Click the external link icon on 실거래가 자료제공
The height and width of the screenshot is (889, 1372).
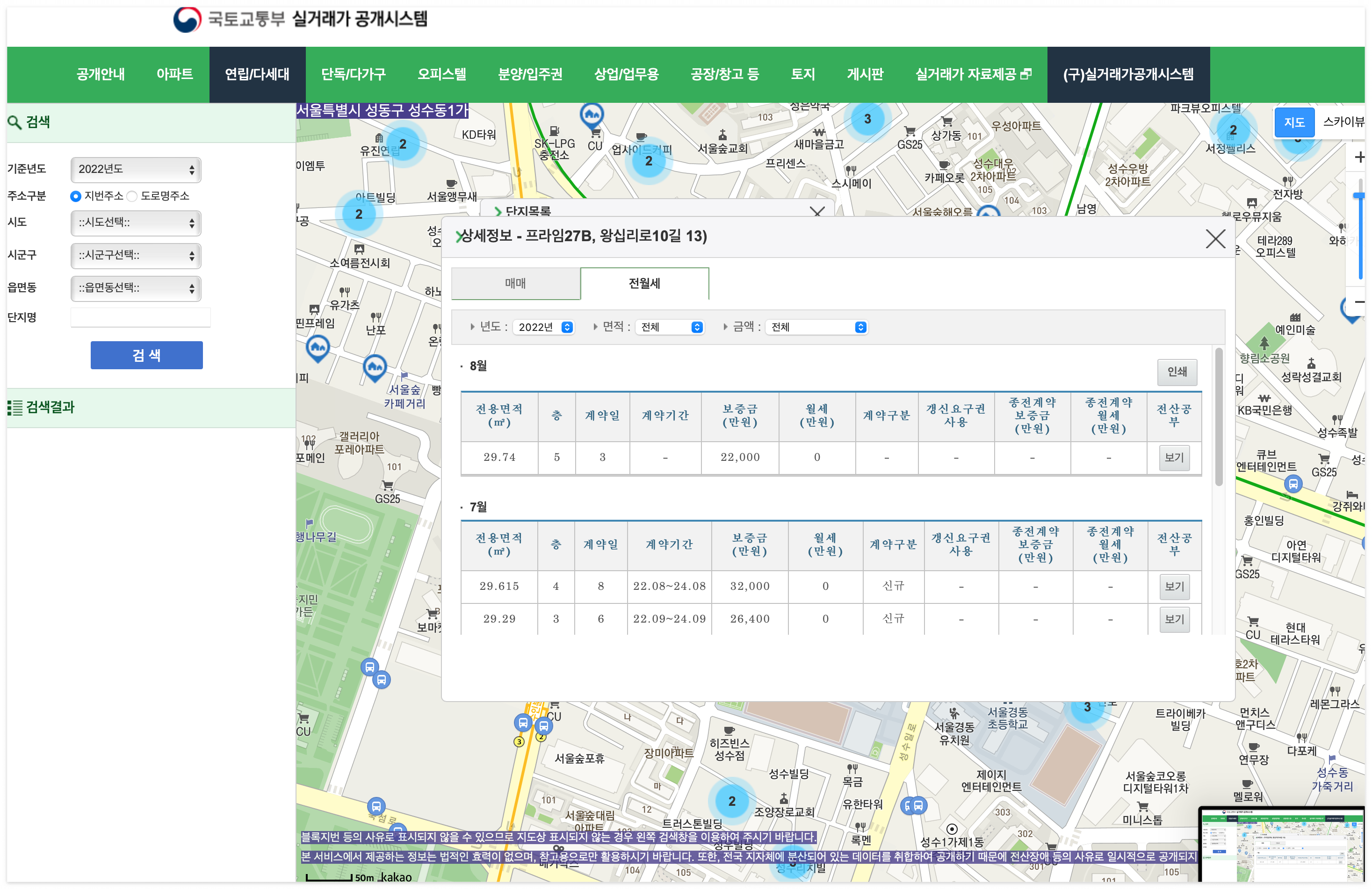tap(1026, 74)
